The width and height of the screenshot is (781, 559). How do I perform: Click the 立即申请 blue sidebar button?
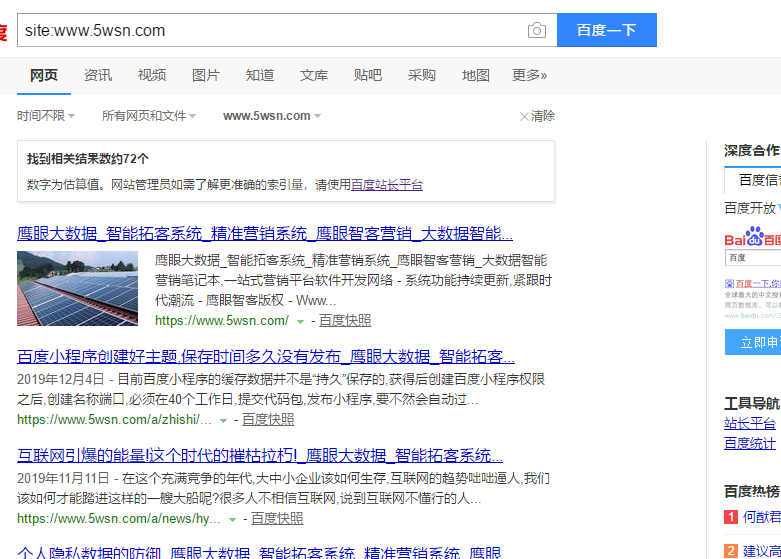(x=753, y=342)
